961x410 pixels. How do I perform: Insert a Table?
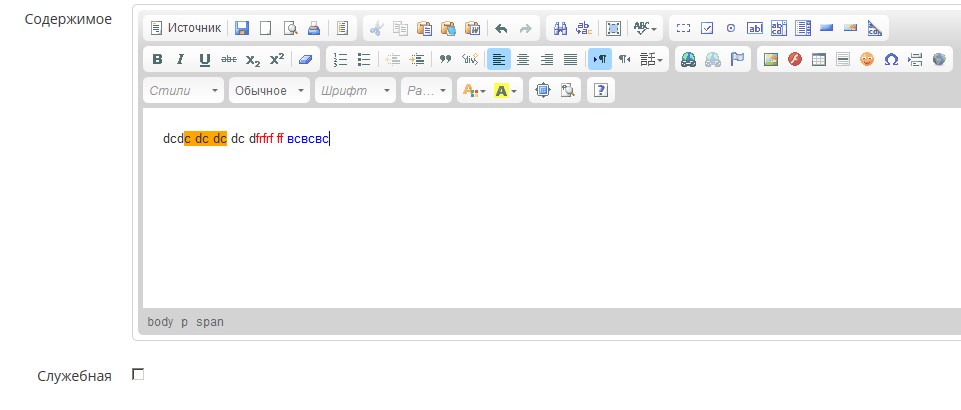(819, 59)
